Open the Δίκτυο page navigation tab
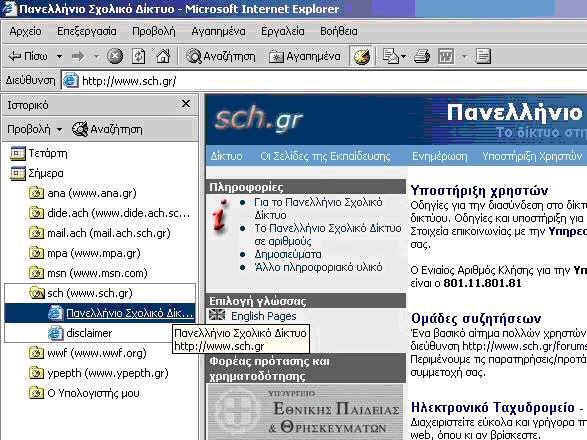587x440 pixels. 226,156
